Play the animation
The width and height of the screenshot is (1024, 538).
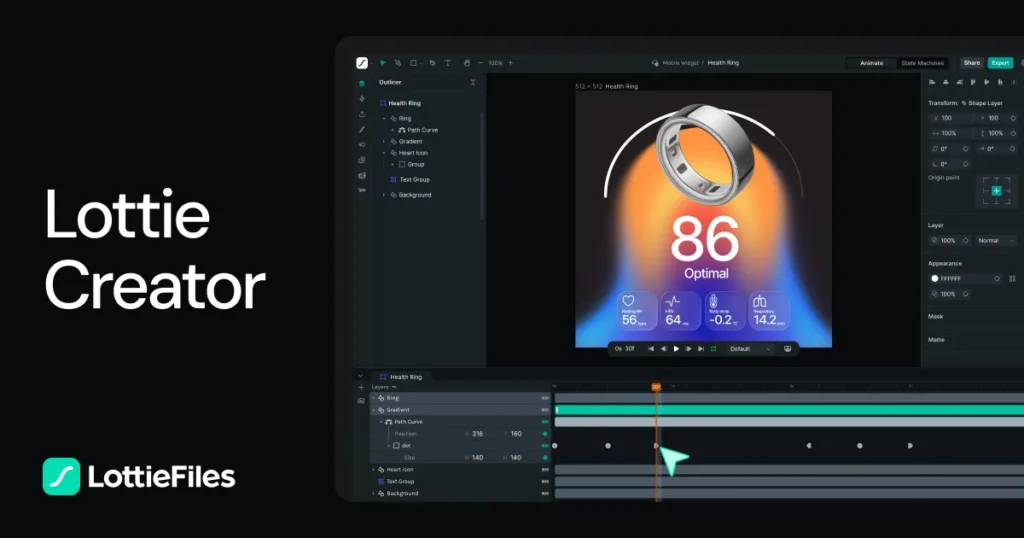point(676,349)
